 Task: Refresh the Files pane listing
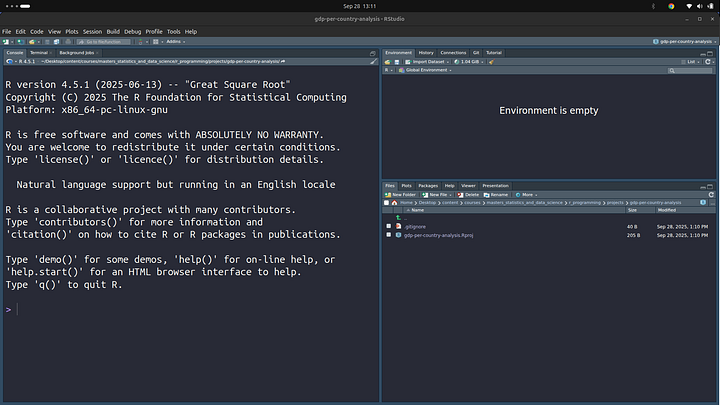(x=711, y=195)
